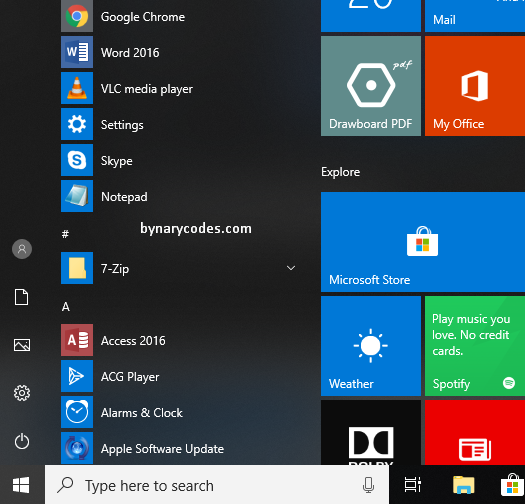Open VLC media player
The image size is (525, 504).
[x=181, y=88]
